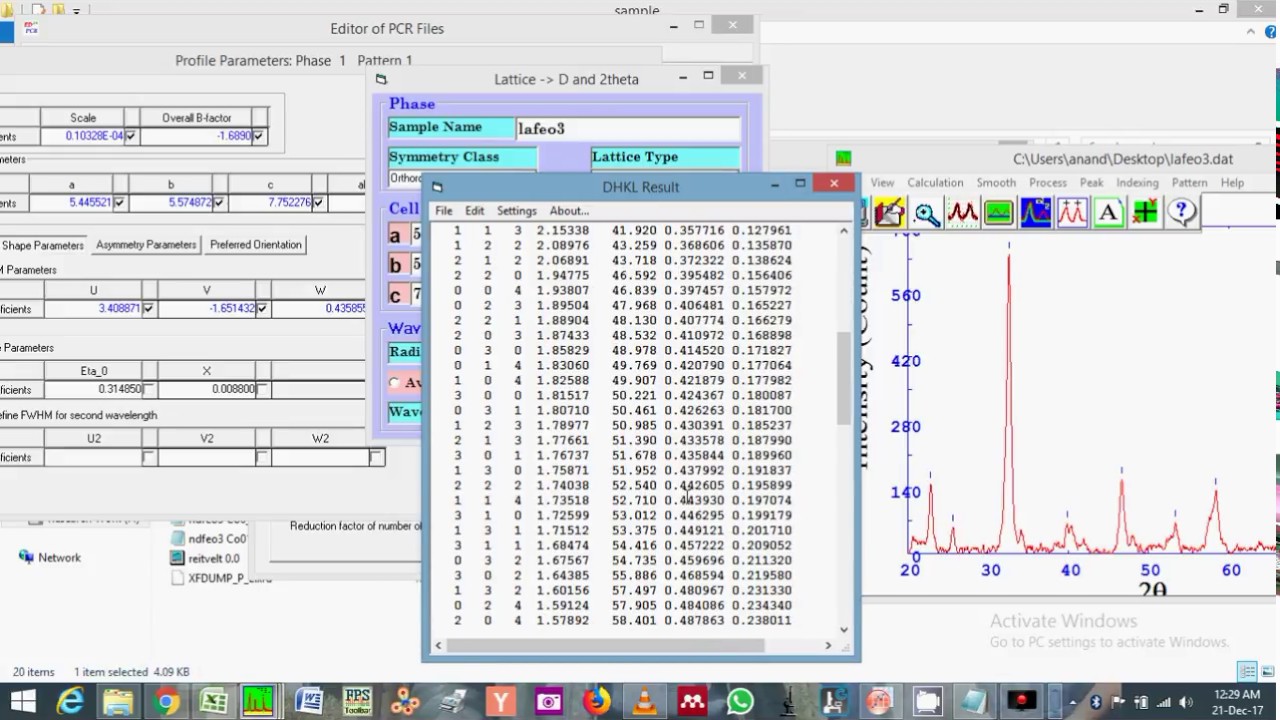The width and height of the screenshot is (1280, 720).
Task: Click the Scale value field
Action: click(83, 136)
